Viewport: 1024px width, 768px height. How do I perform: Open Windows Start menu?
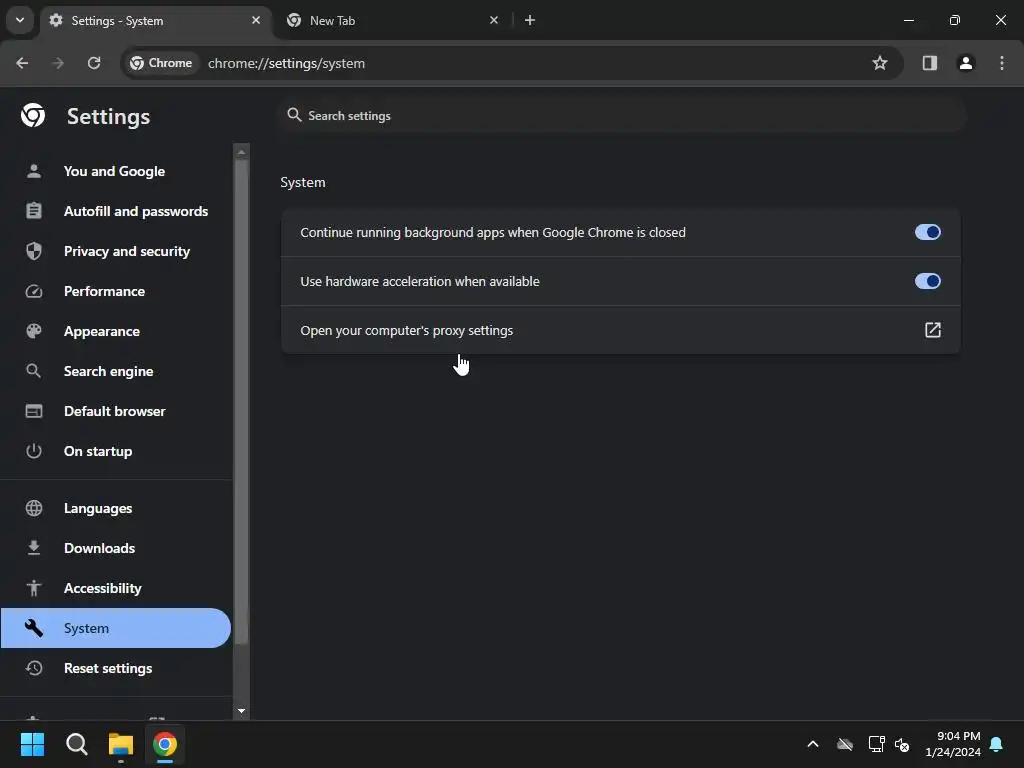(32, 744)
